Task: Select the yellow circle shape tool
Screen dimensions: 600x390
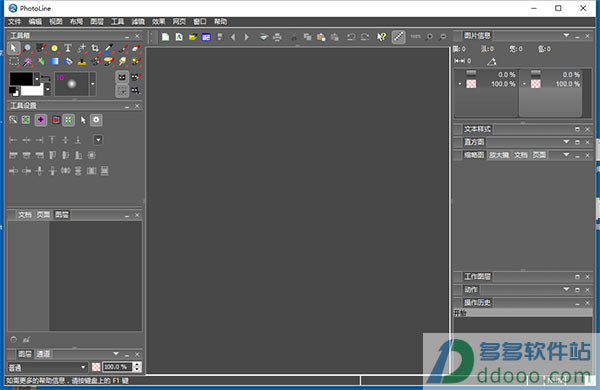Action: [54, 48]
